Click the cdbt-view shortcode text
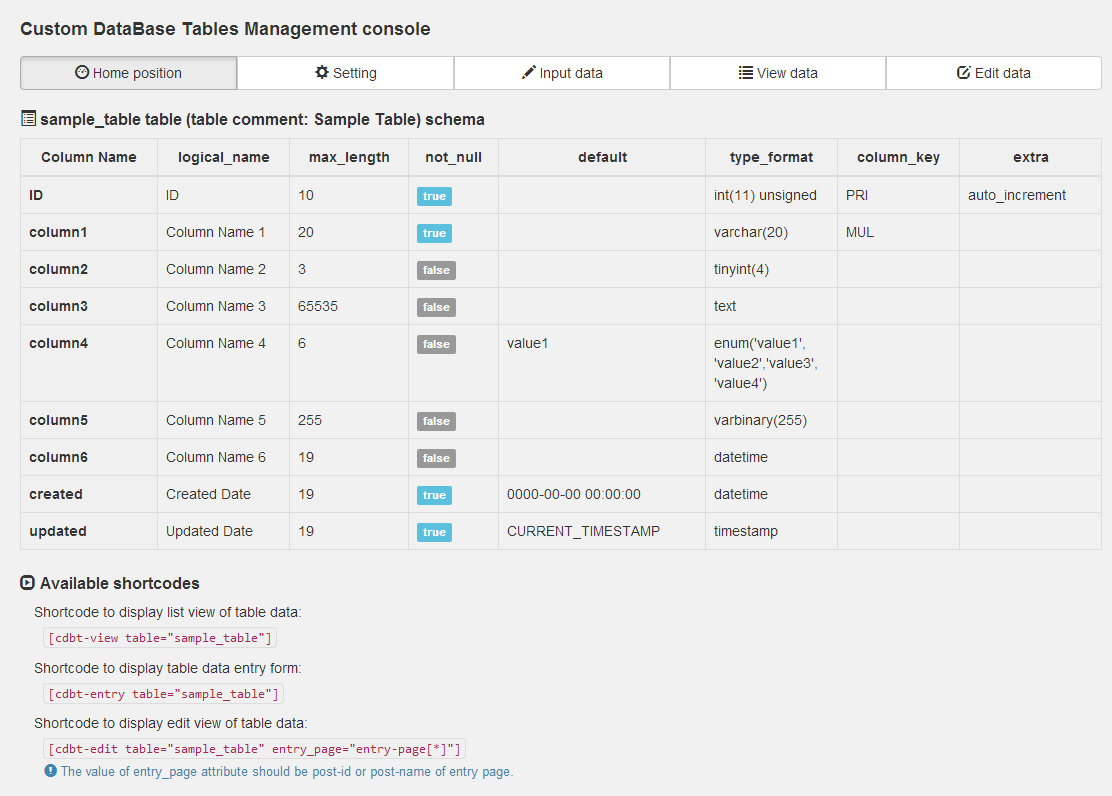This screenshot has width=1112, height=796. tap(159, 638)
